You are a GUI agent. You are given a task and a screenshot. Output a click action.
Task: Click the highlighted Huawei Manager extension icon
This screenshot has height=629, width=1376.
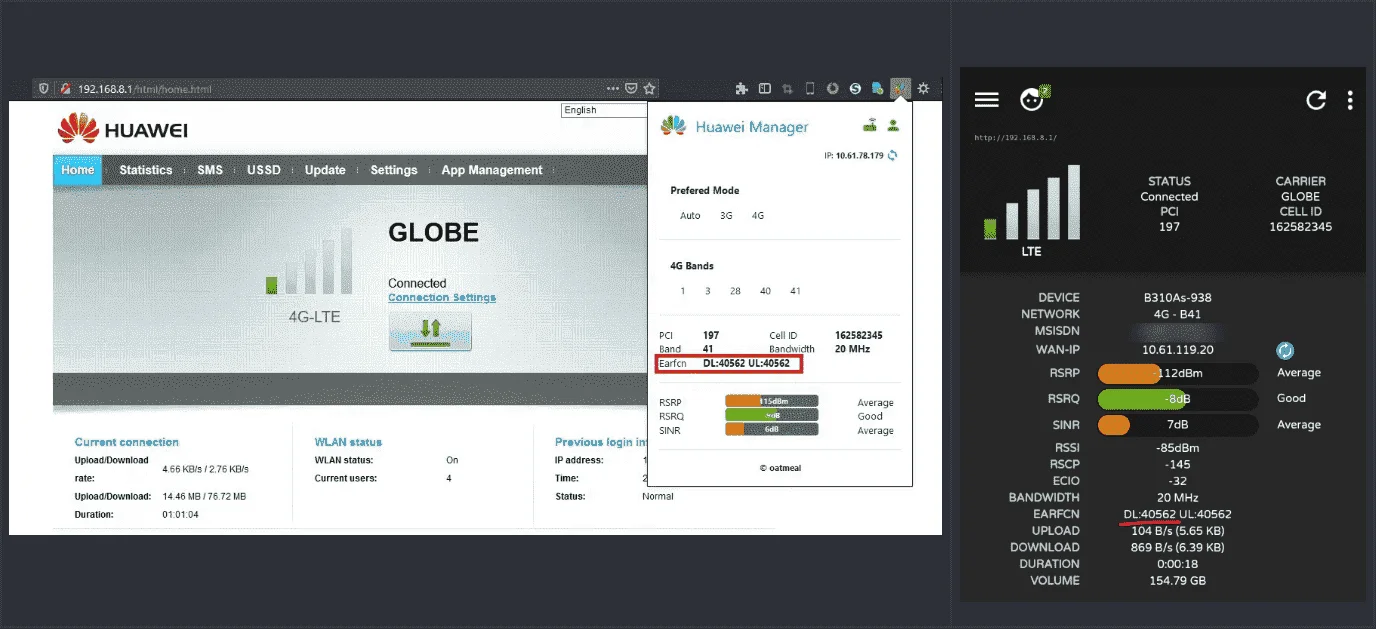pos(901,88)
